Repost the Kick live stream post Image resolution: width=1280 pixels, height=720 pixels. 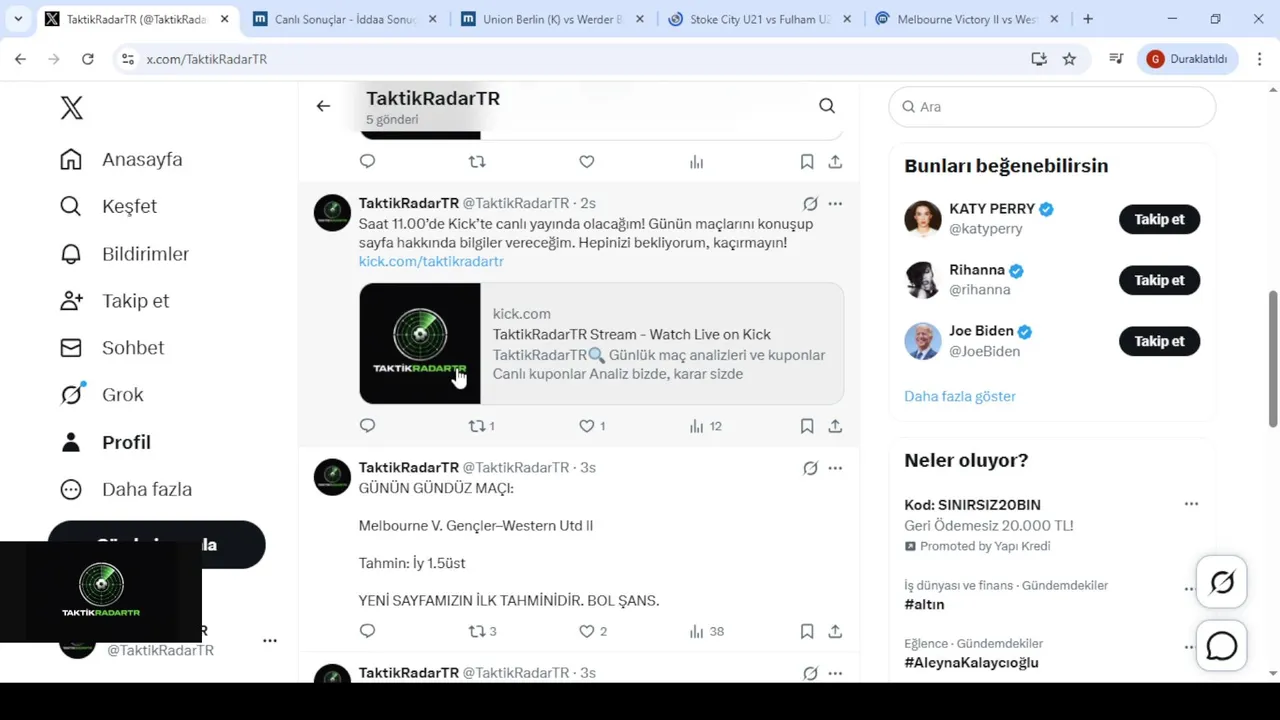pyautogui.click(x=482, y=426)
